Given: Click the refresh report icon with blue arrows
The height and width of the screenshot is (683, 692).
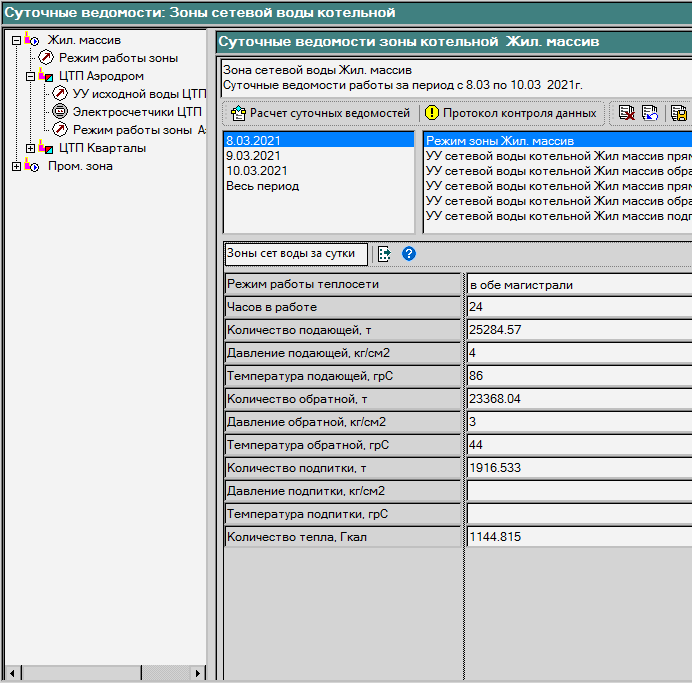Looking at the screenshot, I should coord(650,113).
